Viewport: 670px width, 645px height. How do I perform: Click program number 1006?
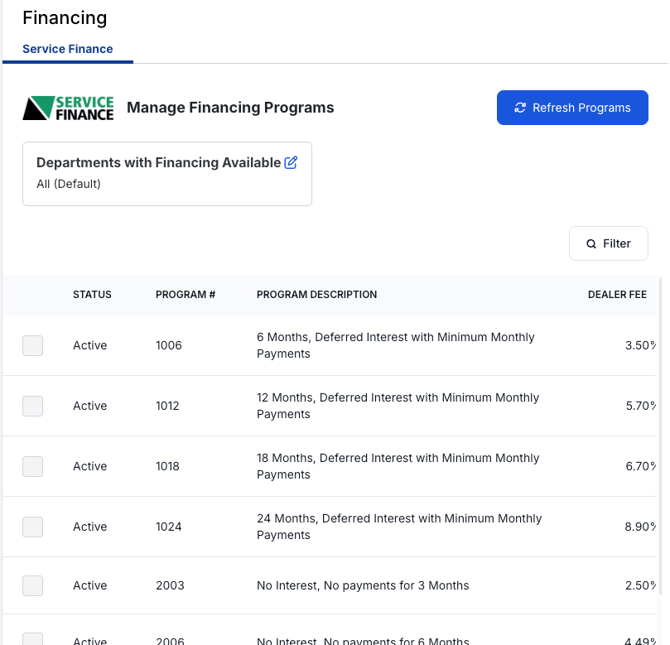[169, 345]
